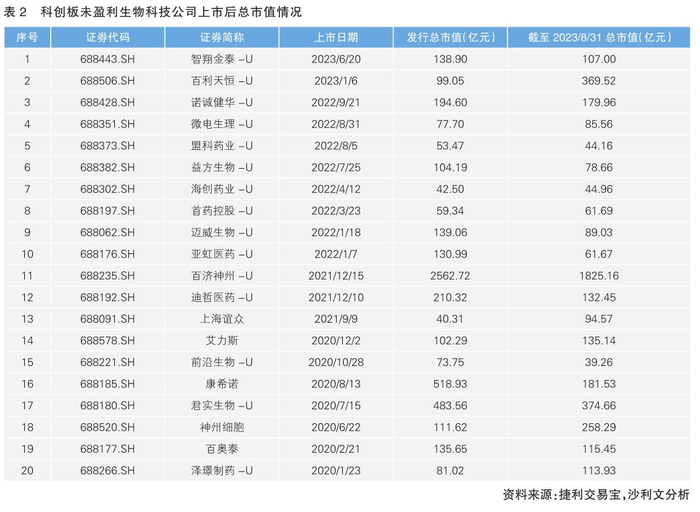This screenshot has width=700, height=512.
Task: Click stock code 688520.SH
Action: (108, 427)
